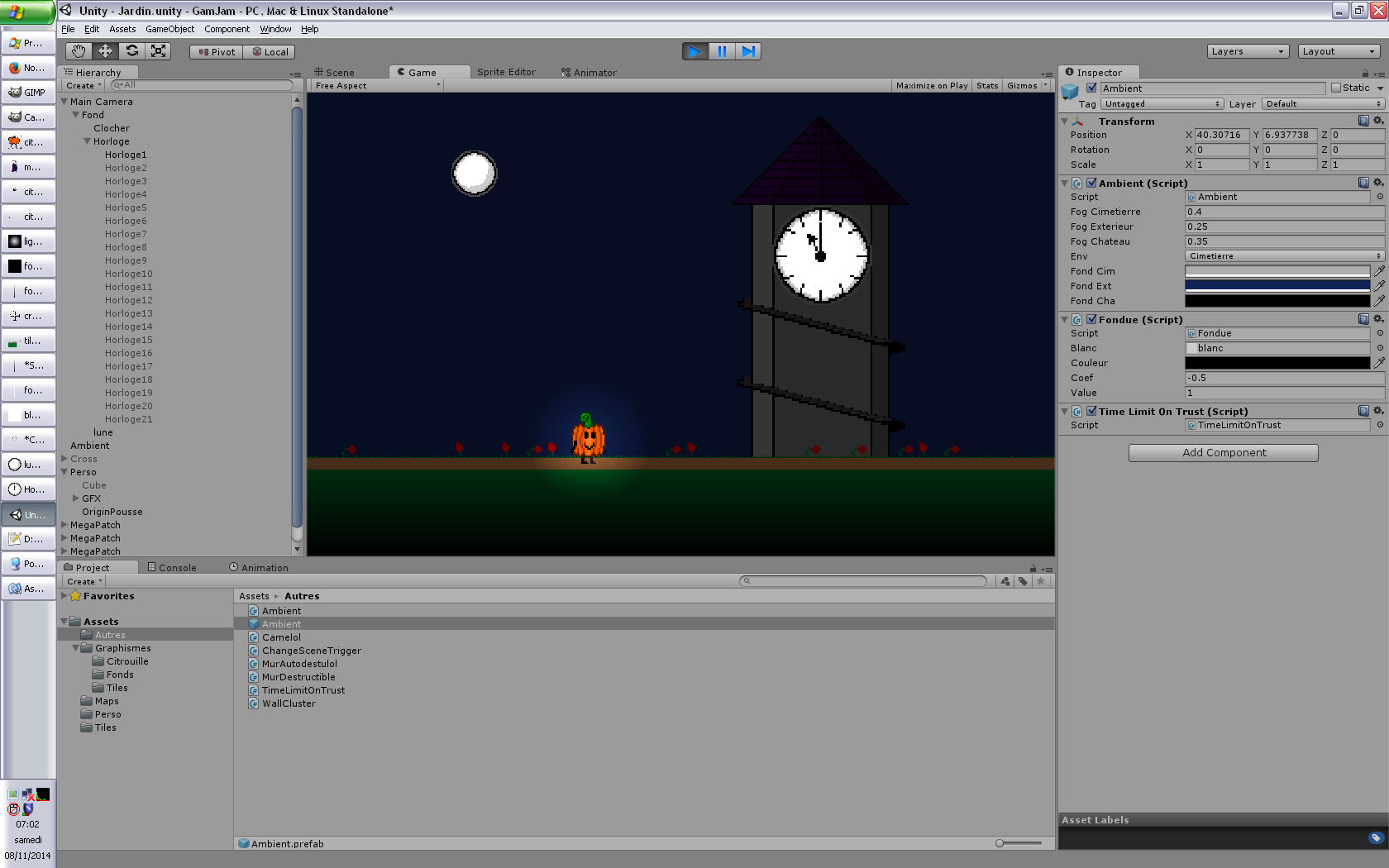This screenshot has height=868, width=1389.
Task: Open the Transform component gear menu
Action: point(1378,121)
